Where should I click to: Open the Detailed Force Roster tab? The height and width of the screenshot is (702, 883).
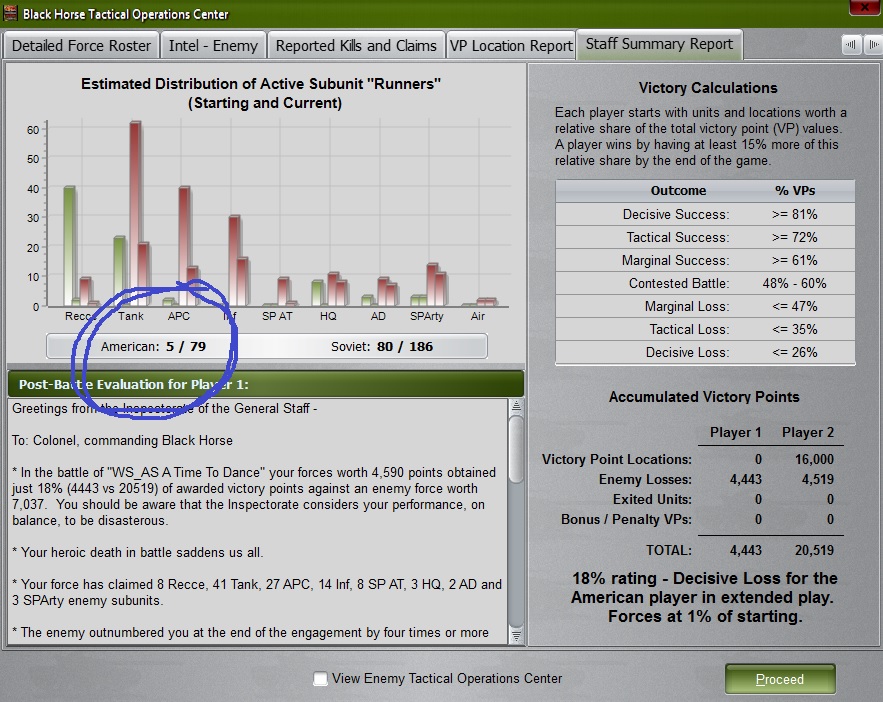(x=81, y=46)
